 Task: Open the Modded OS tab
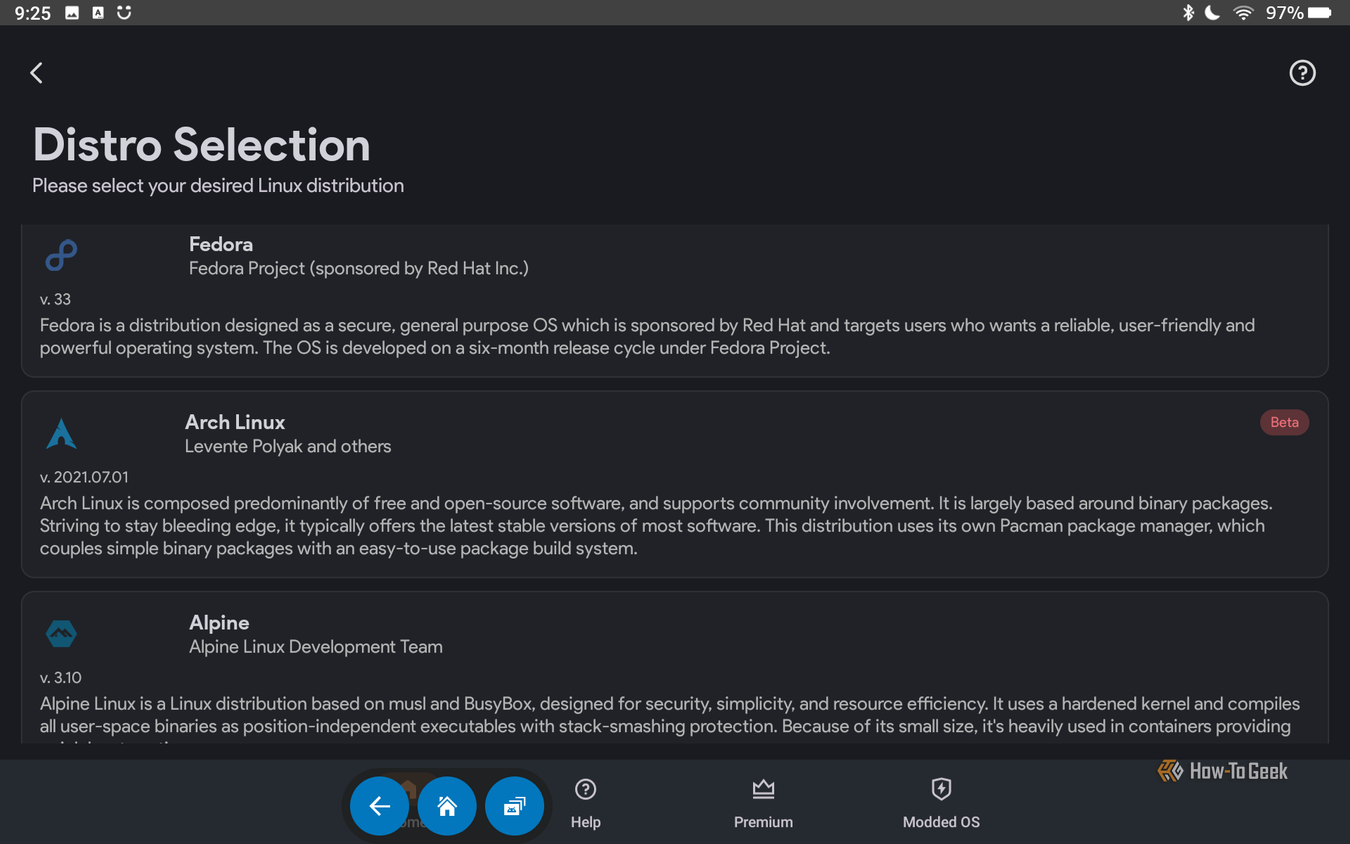941,804
